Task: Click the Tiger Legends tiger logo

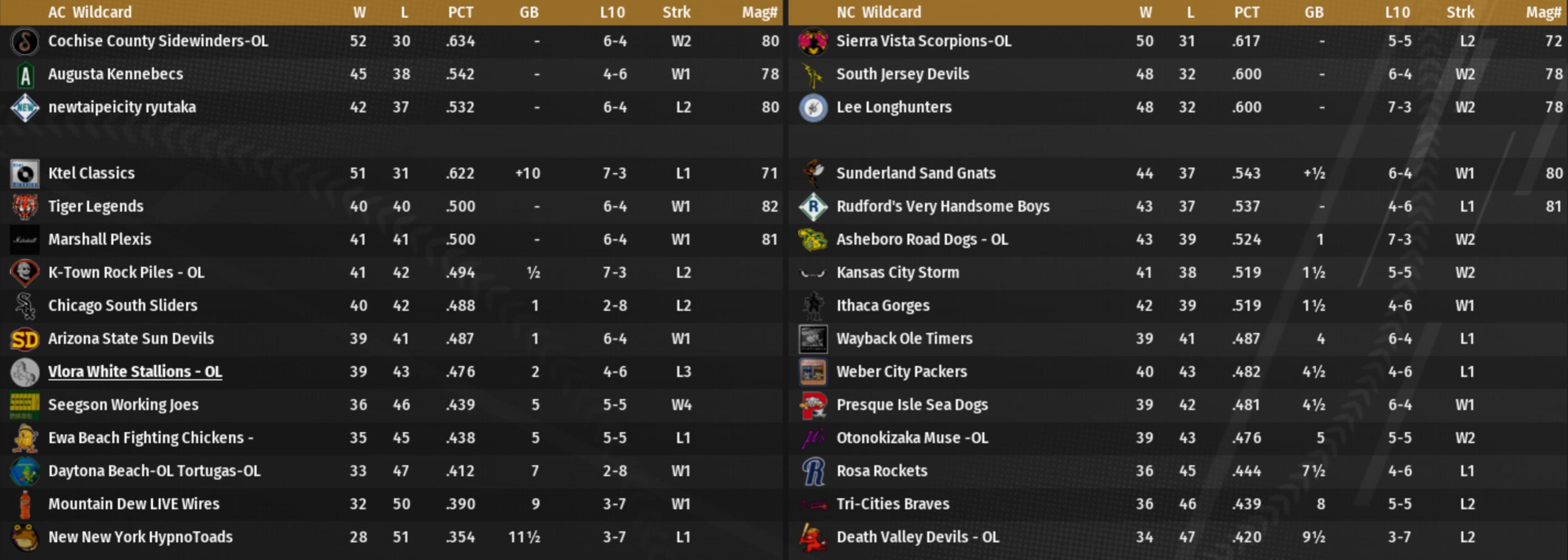Action: tap(25, 207)
